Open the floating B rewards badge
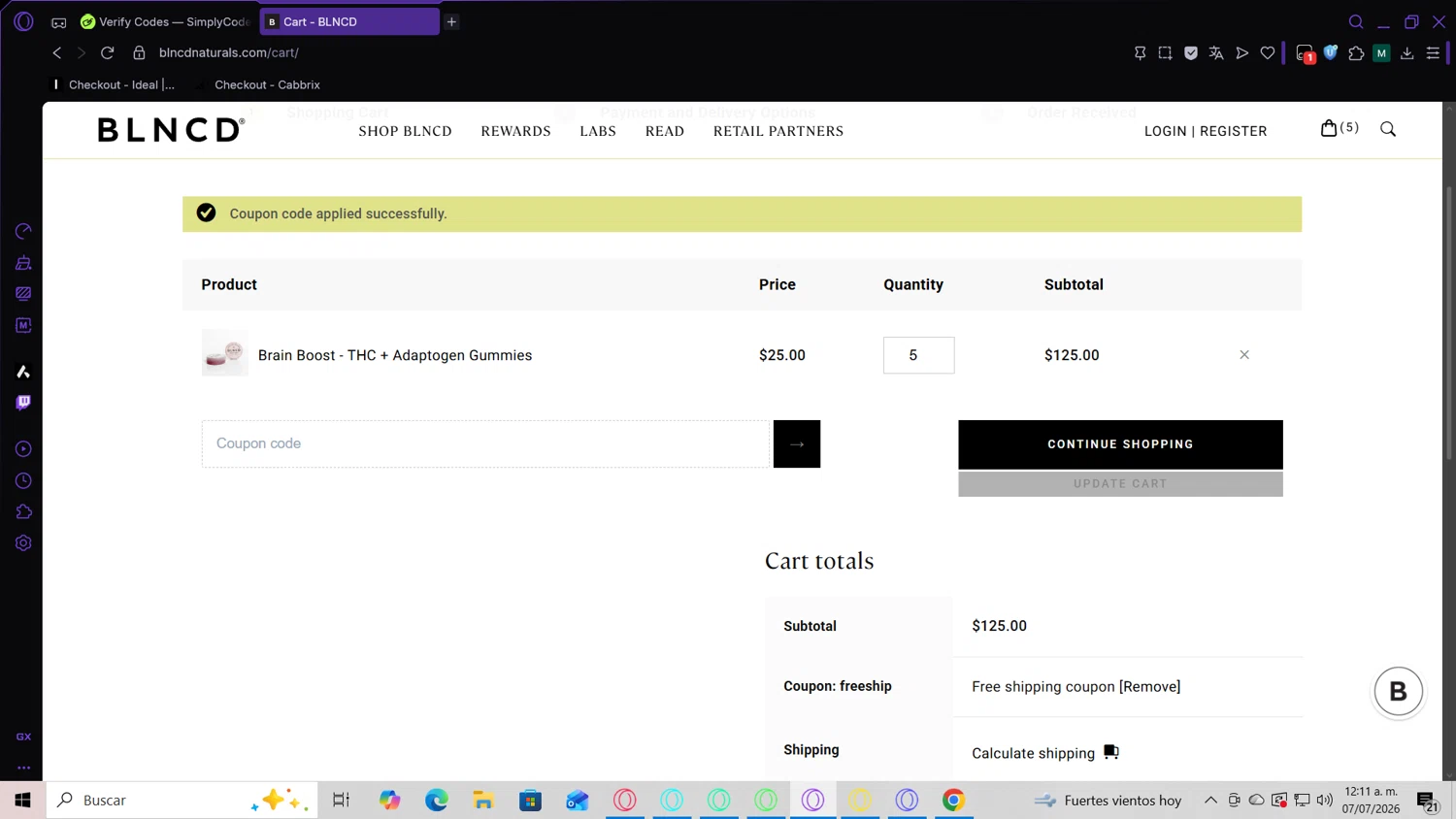 [x=1399, y=692]
